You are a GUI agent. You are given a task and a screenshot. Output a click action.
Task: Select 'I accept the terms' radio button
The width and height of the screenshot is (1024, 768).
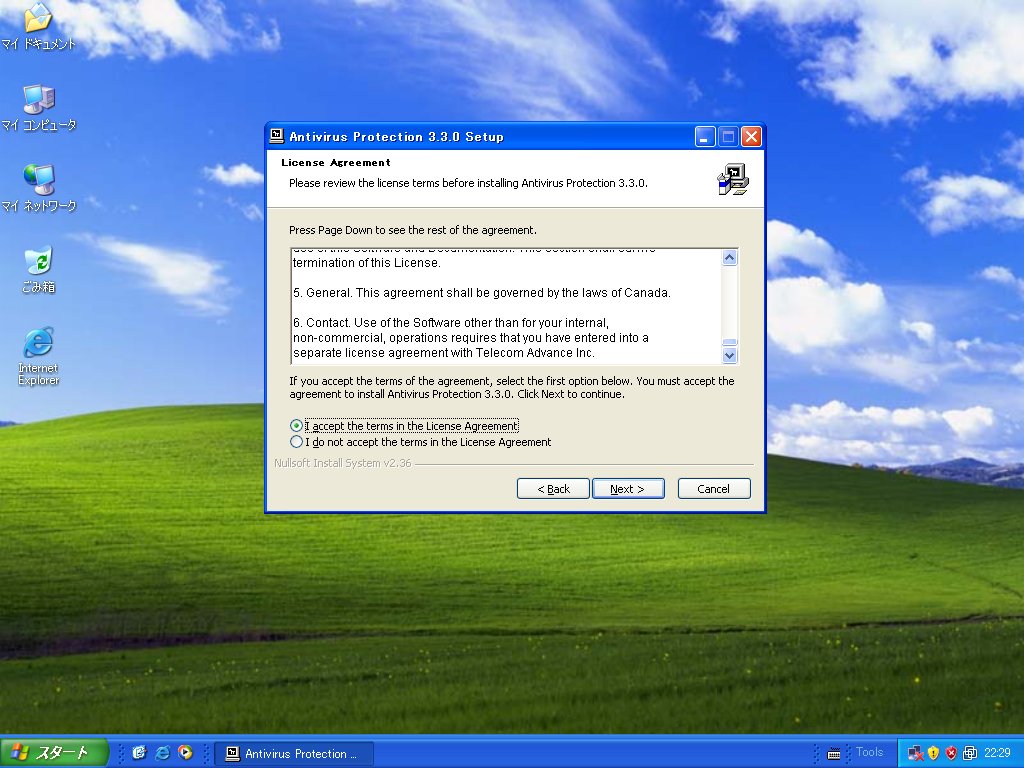coord(296,426)
